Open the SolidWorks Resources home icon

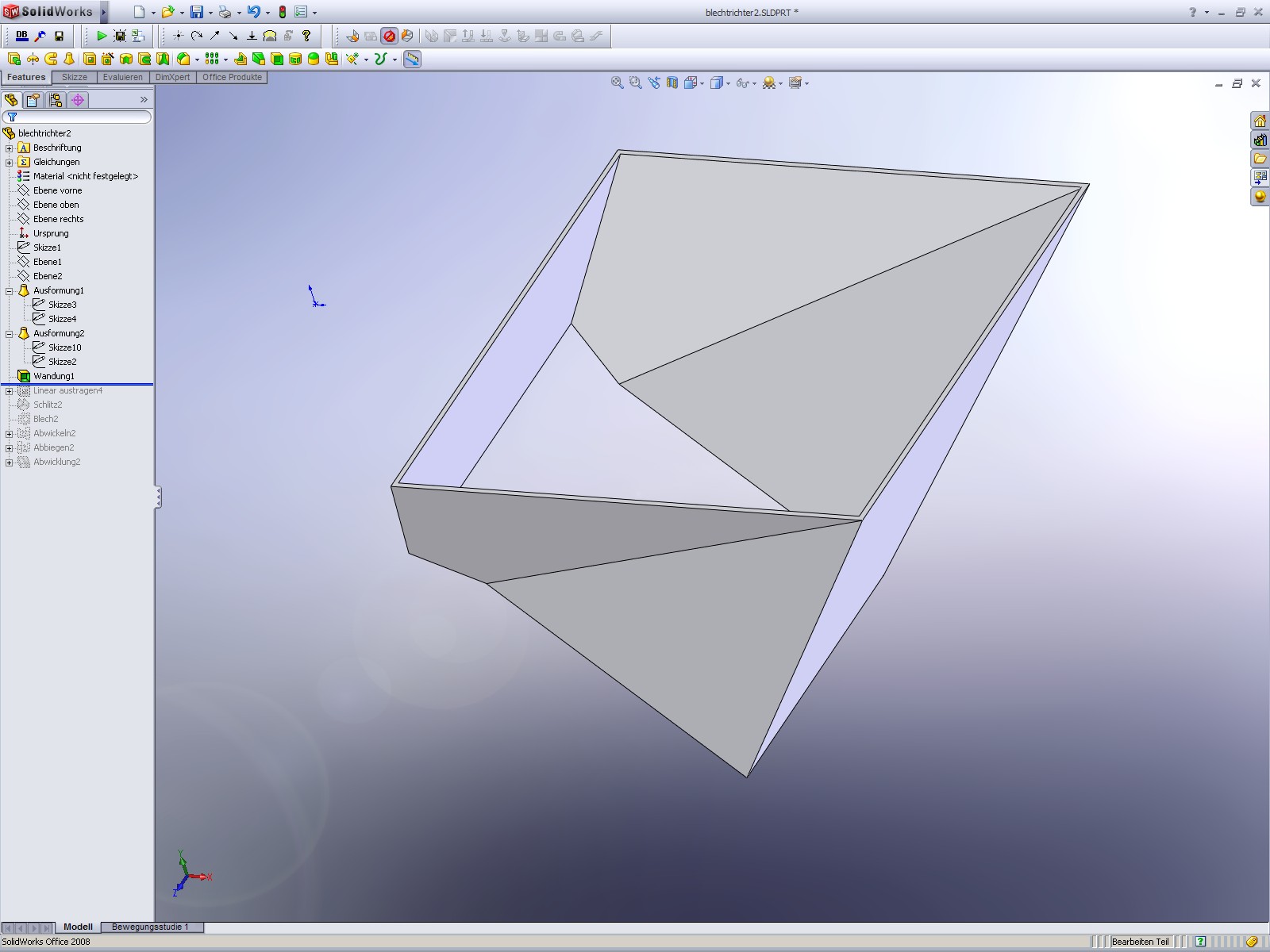(1260, 121)
